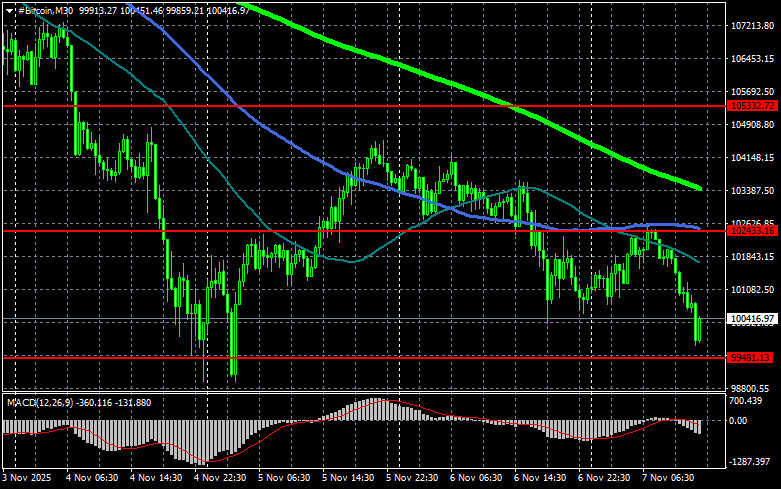Click the MACD scale value -1287.397
This screenshot has height=489, width=781.
tap(749, 462)
